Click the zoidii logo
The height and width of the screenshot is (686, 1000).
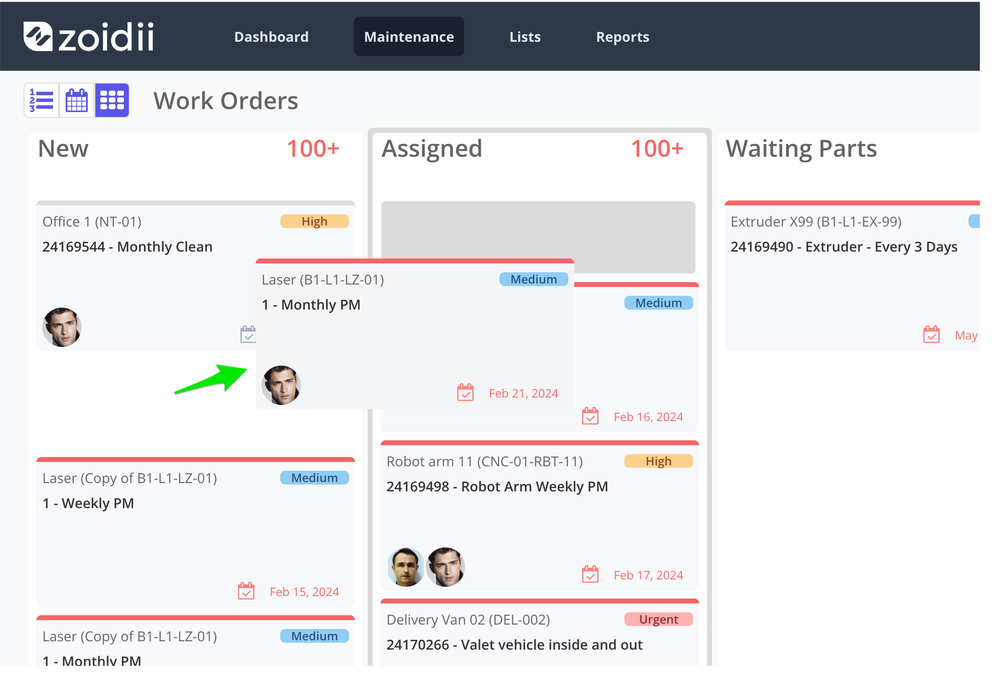tap(89, 36)
